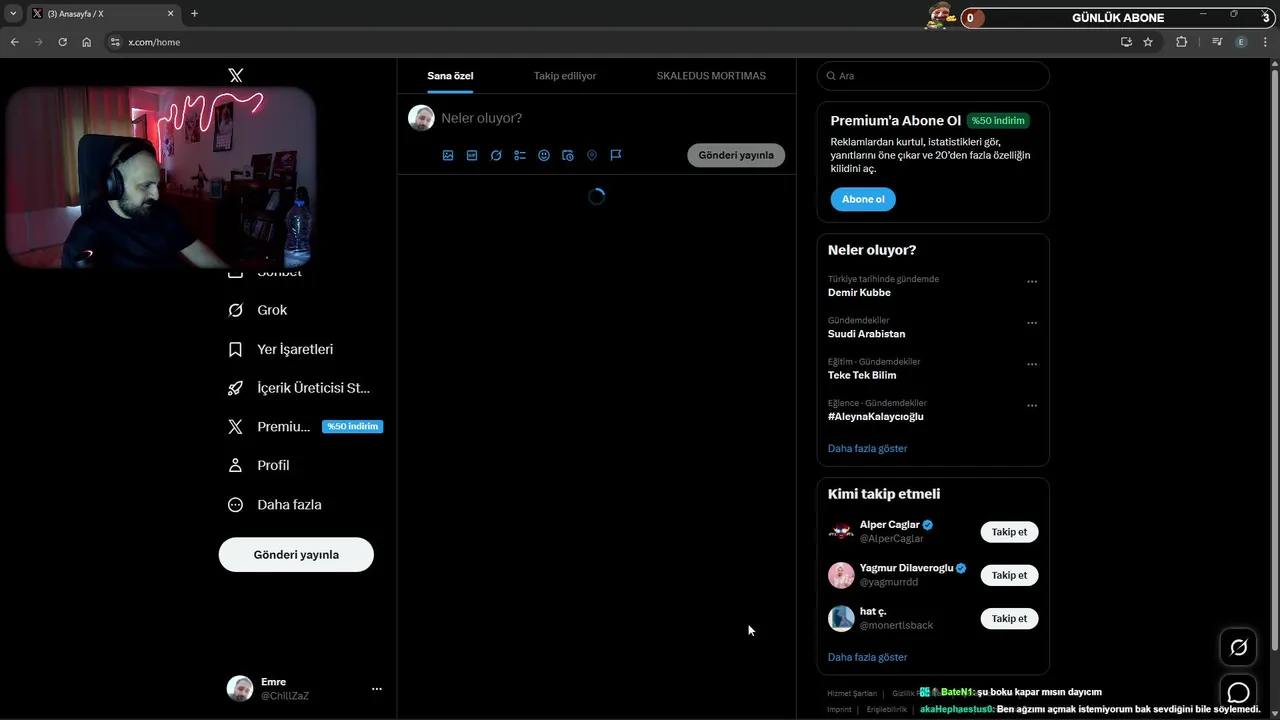This screenshot has height=720, width=1280.
Task: Click the flag icon in composer
Action: pos(616,155)
